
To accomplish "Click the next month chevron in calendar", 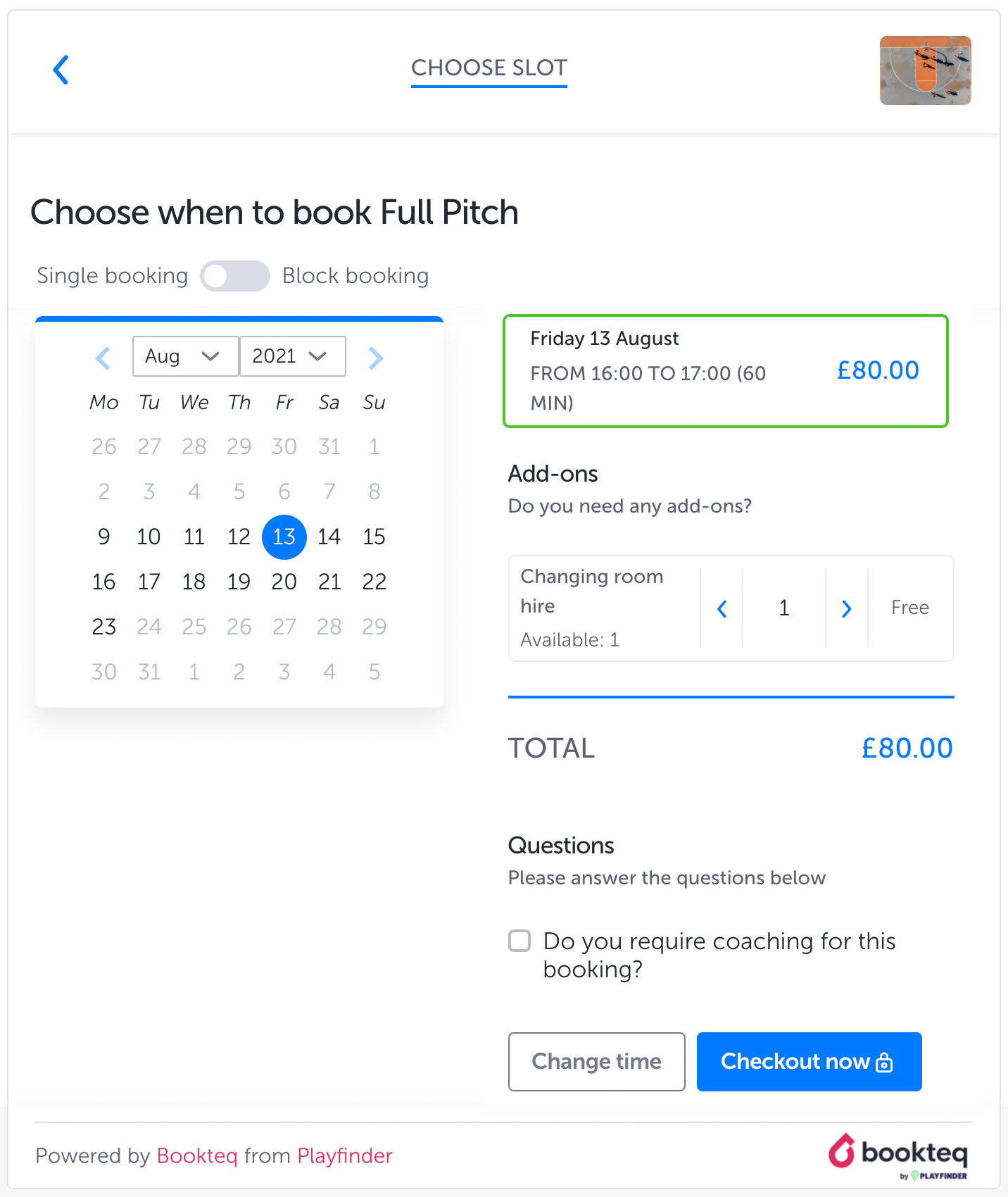I will 375,358.
